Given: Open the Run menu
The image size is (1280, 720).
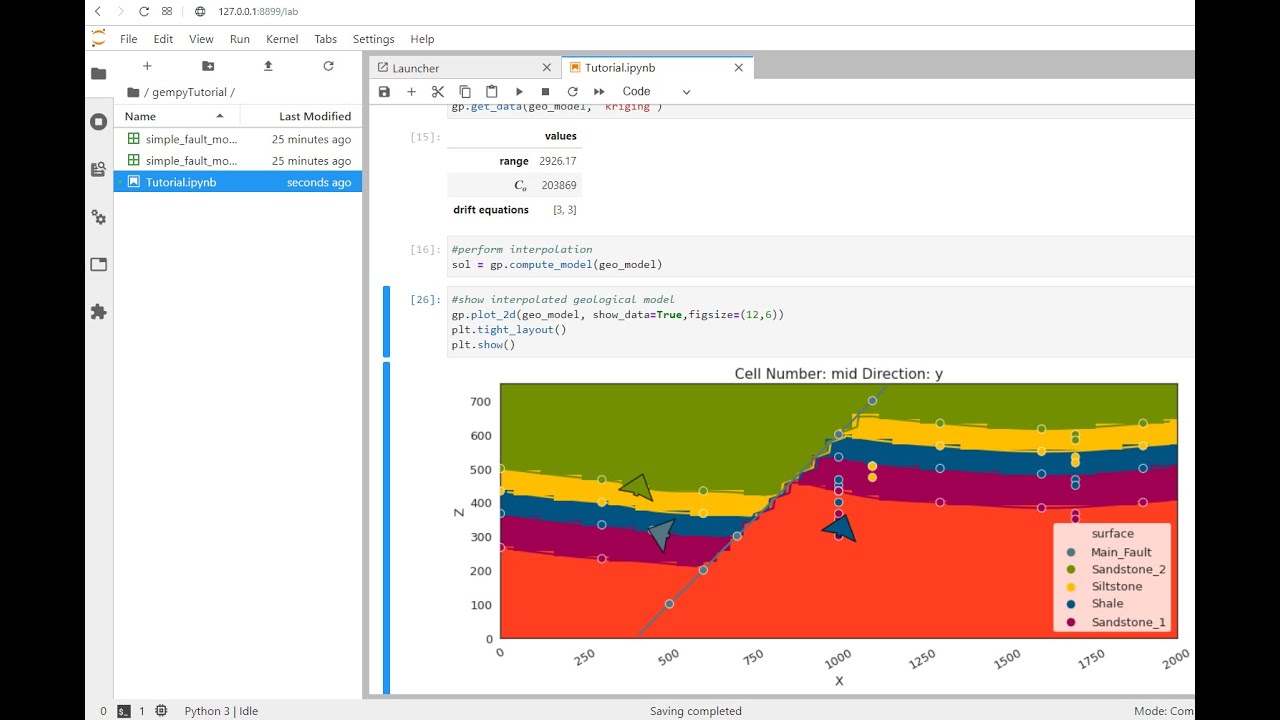Looking at the screenshot, I should (240, 39).
